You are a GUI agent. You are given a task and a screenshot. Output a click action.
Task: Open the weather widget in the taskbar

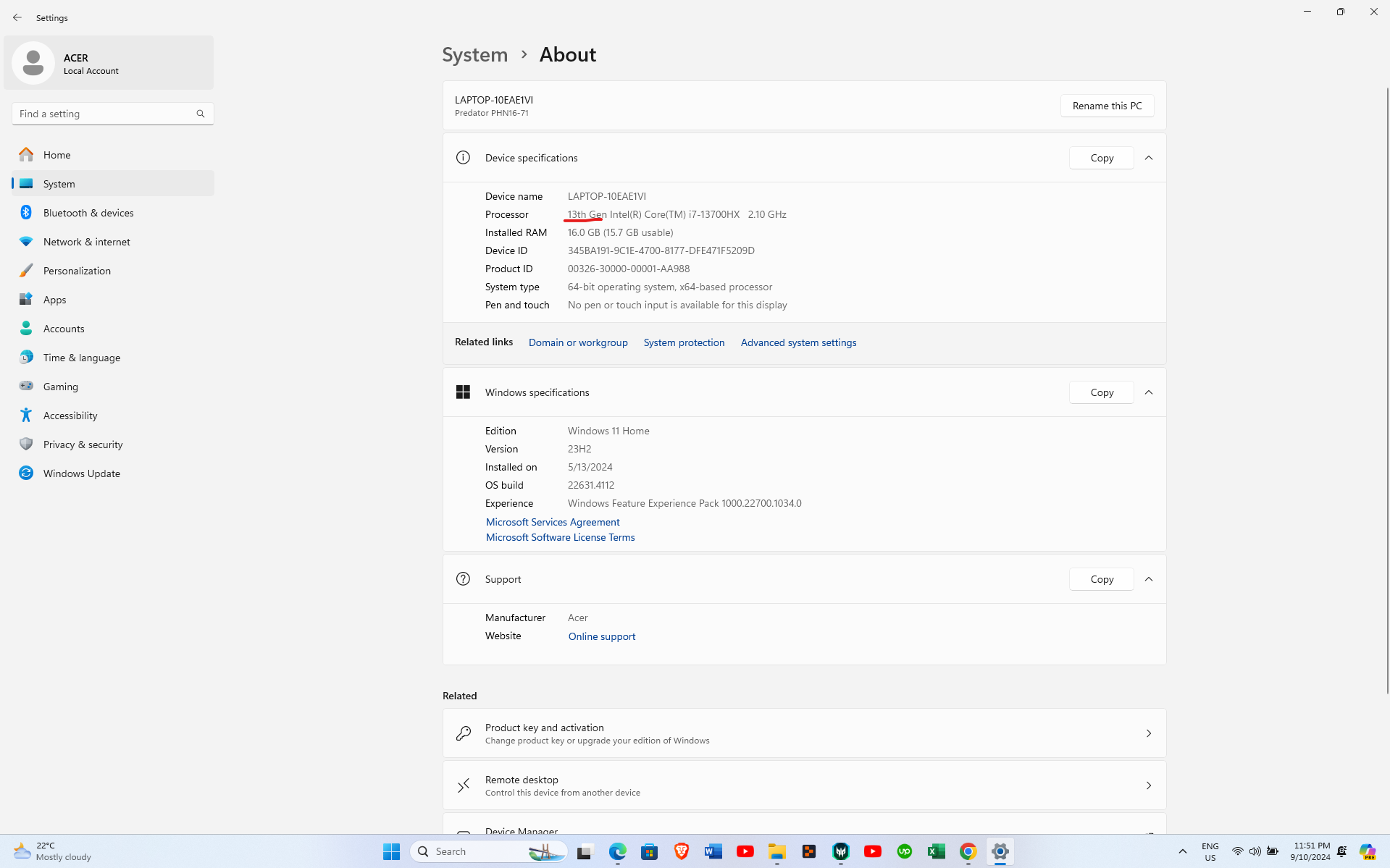(x=52, y=851)
